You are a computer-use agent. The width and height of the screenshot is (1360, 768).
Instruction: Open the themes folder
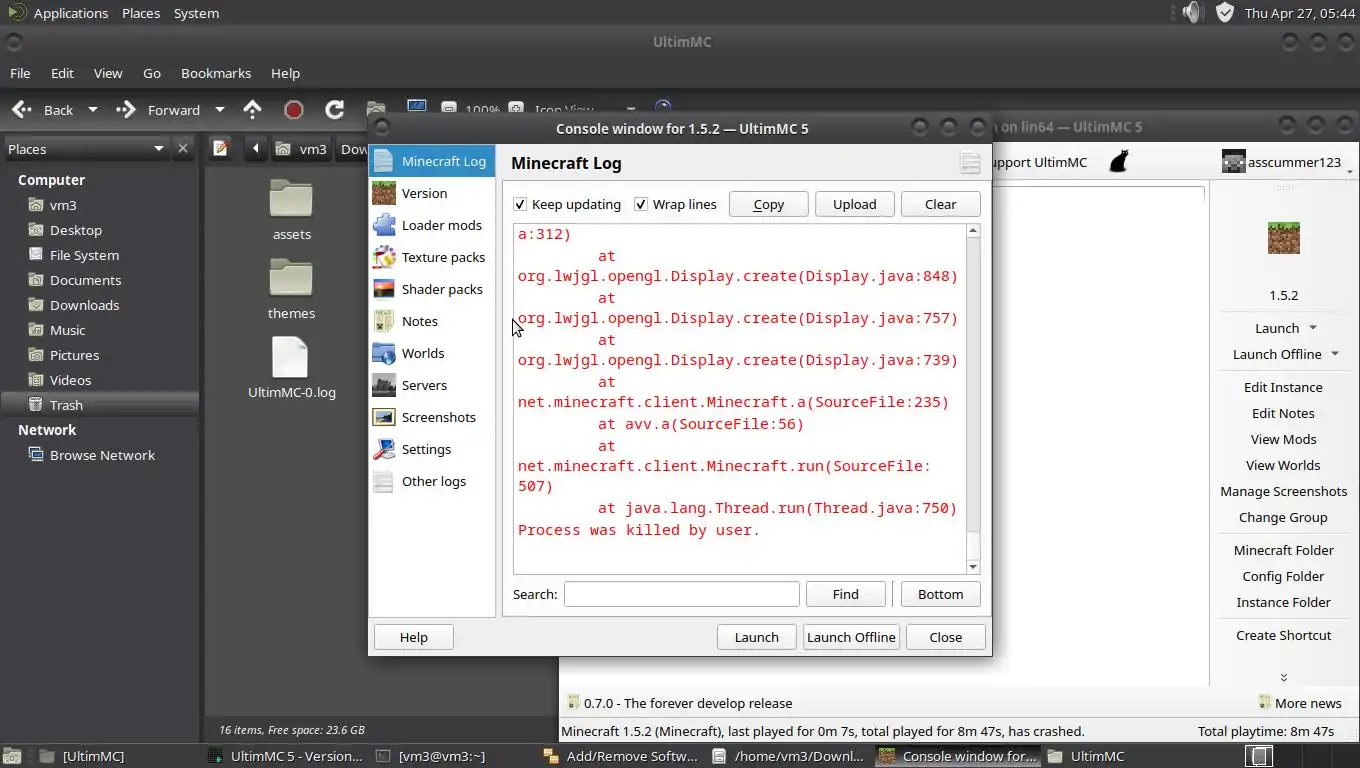point(291,290)
